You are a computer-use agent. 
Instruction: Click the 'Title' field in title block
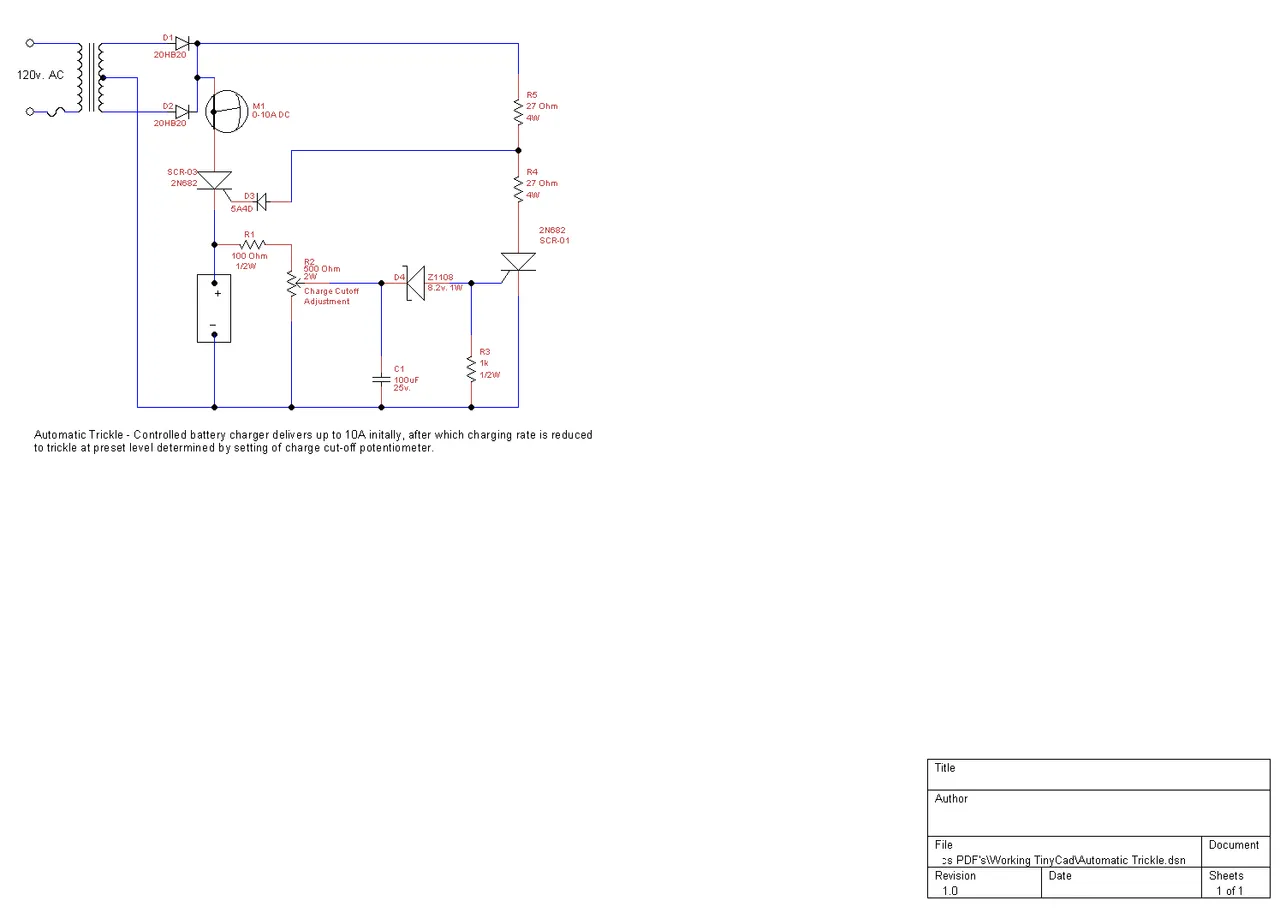1099,775
